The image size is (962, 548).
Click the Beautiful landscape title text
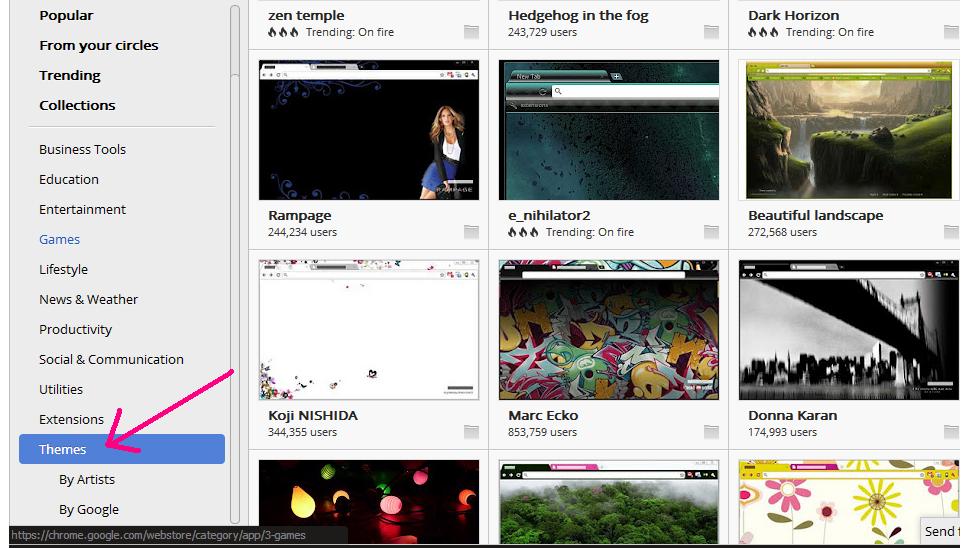(815, 215)
